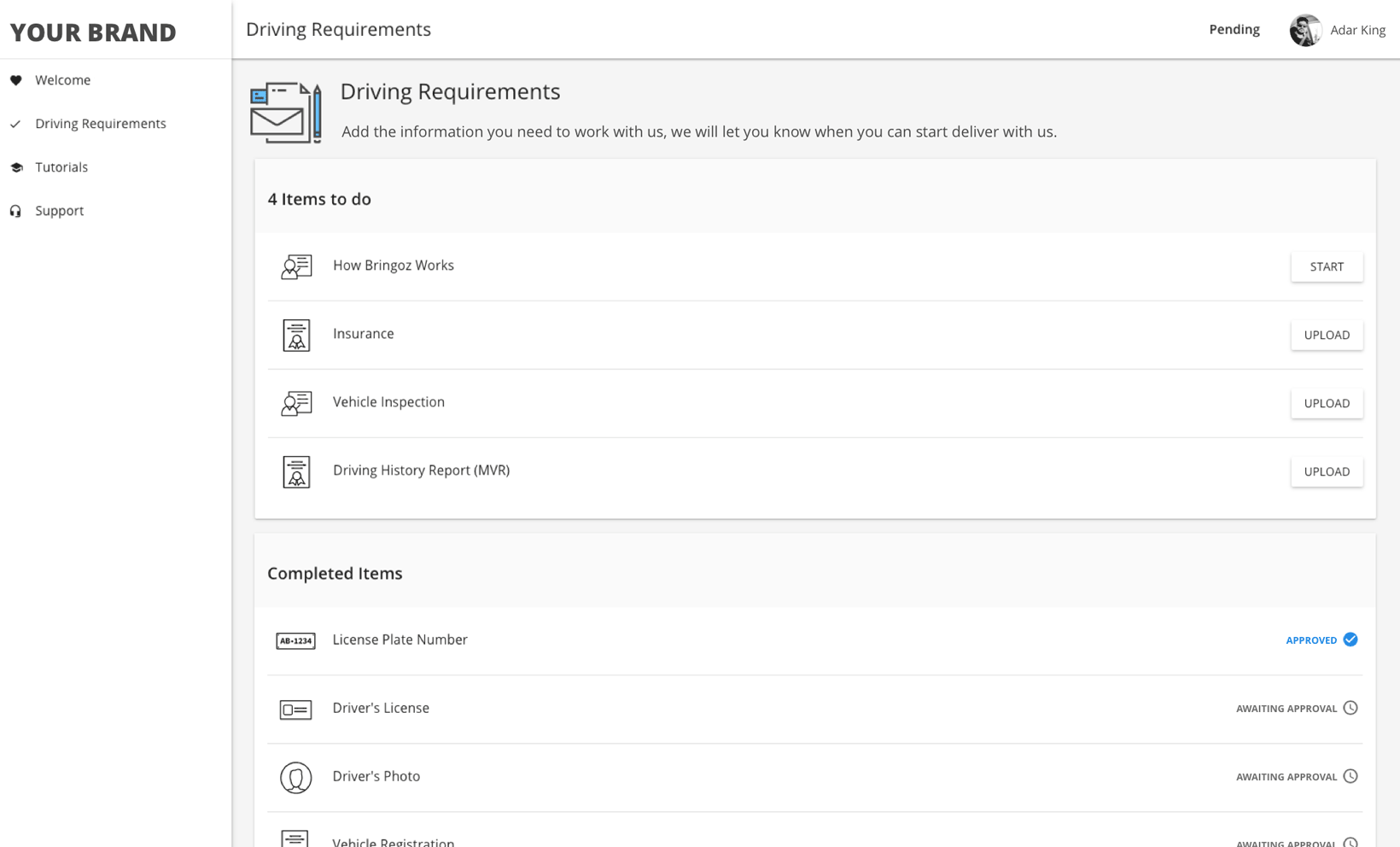Click the License Plate Number label

point(400,640)
